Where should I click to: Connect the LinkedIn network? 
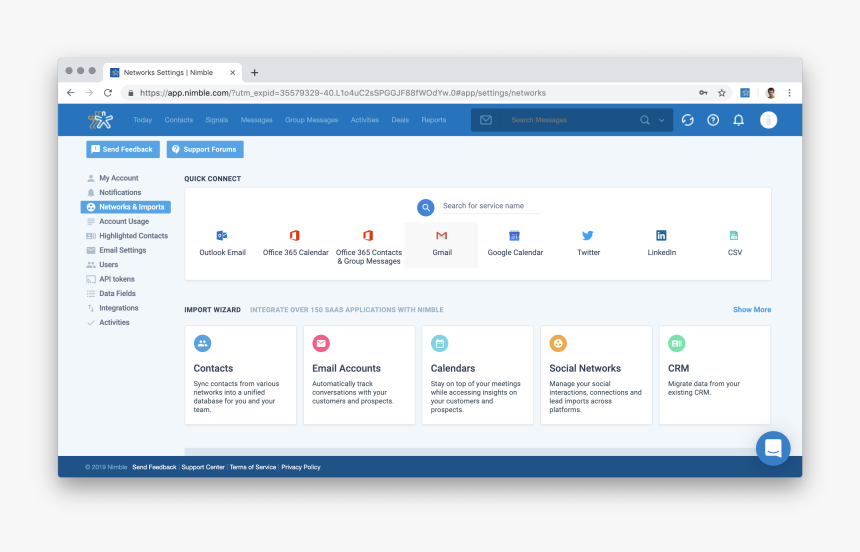(661, 245)
